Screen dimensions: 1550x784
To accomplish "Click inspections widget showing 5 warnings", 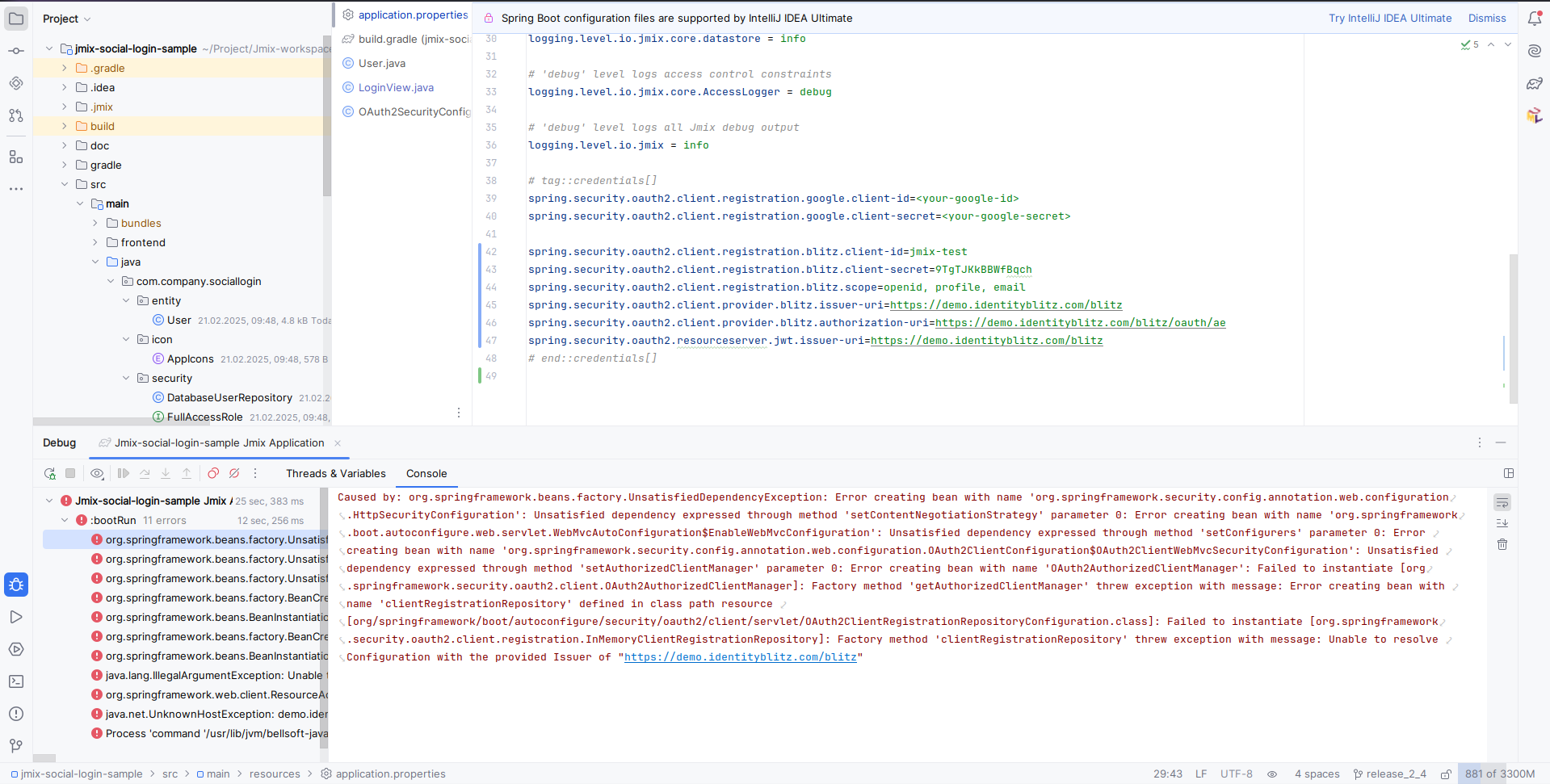I will click(x=1470, y=45).
